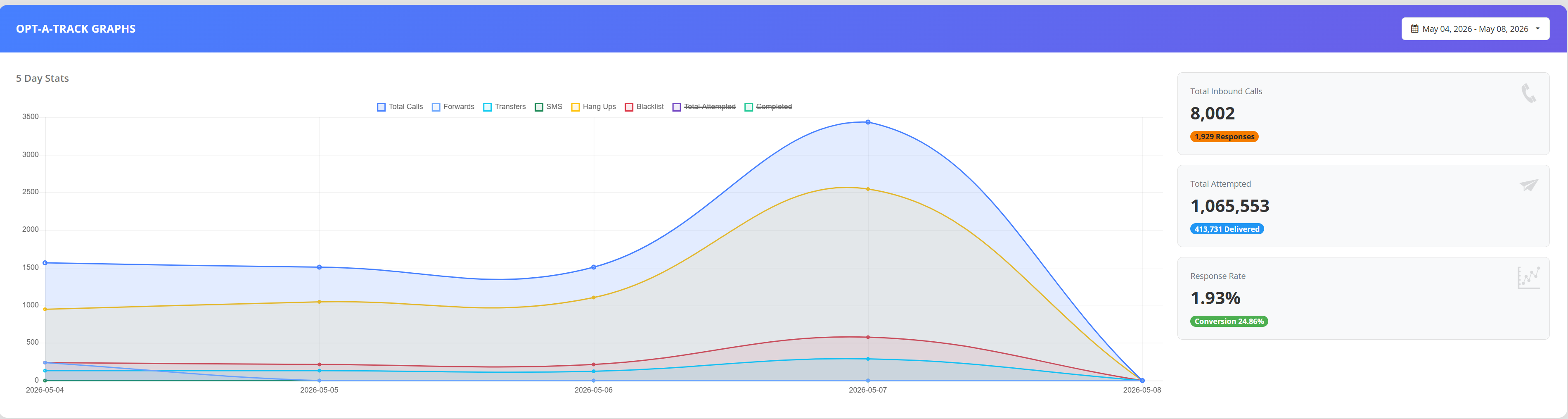Click the caret arrow on date range picker
Screen dimensions: 1568x419
[1537, 29]
